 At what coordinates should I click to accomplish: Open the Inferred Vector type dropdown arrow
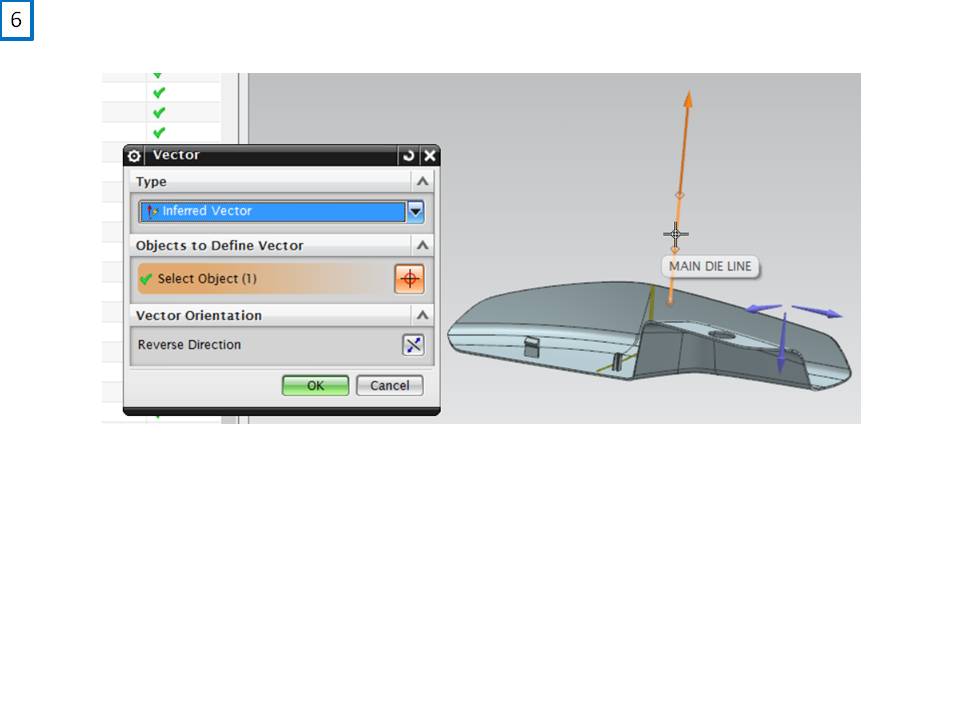click(x=416, y=212)
